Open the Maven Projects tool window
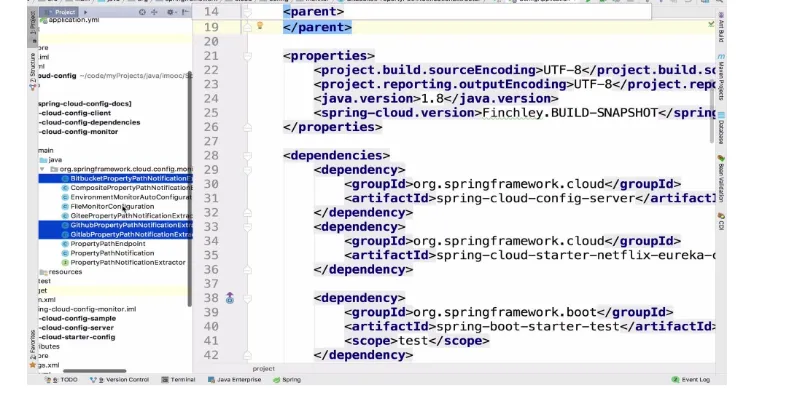Viewport: 790px width, 402px height. click(x=721, y=76)
